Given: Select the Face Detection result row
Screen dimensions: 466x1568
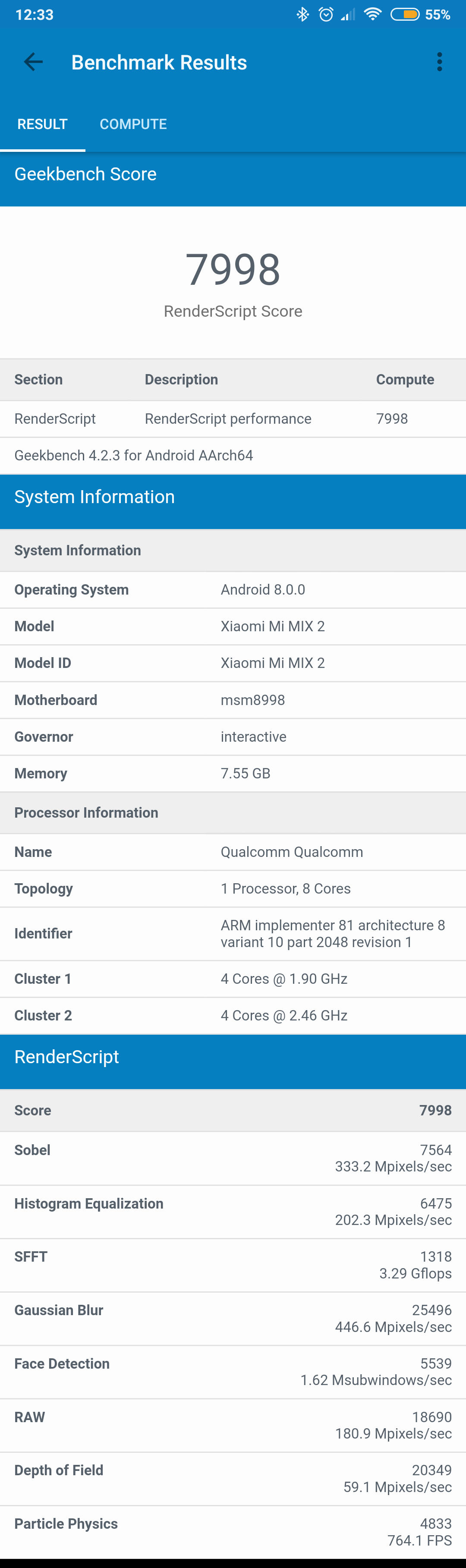Looking at the screenshot, I should [233, 1372].
